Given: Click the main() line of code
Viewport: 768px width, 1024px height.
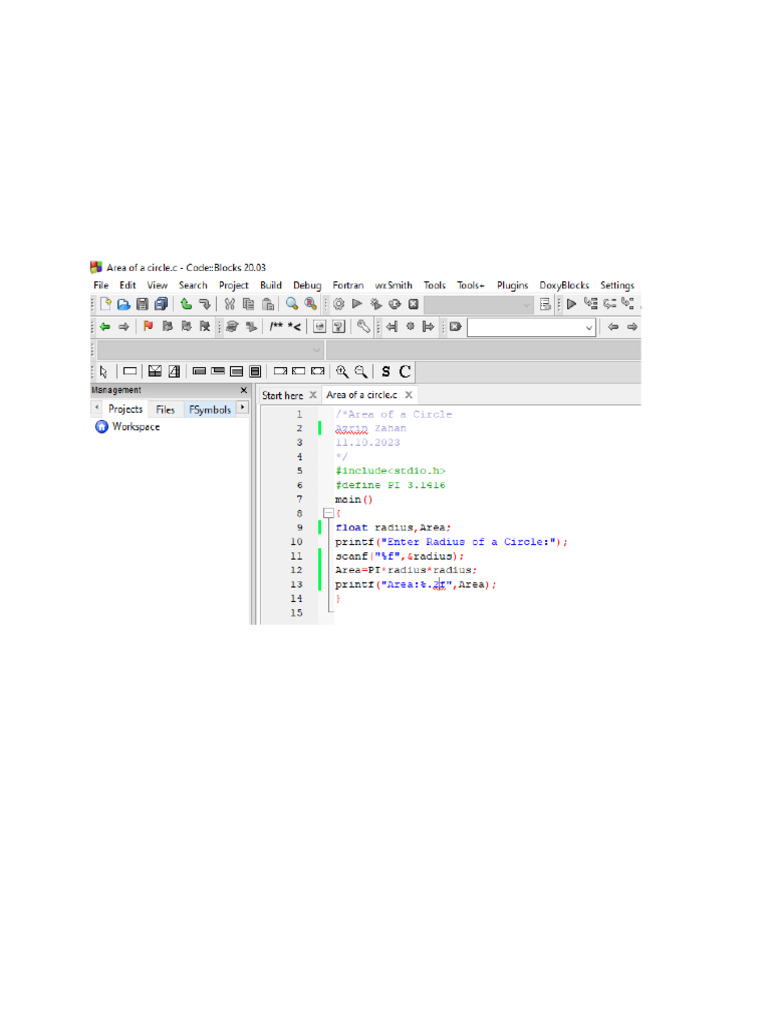Looking at the screenshot, I should pyautogui.click(x=353, y=499).
